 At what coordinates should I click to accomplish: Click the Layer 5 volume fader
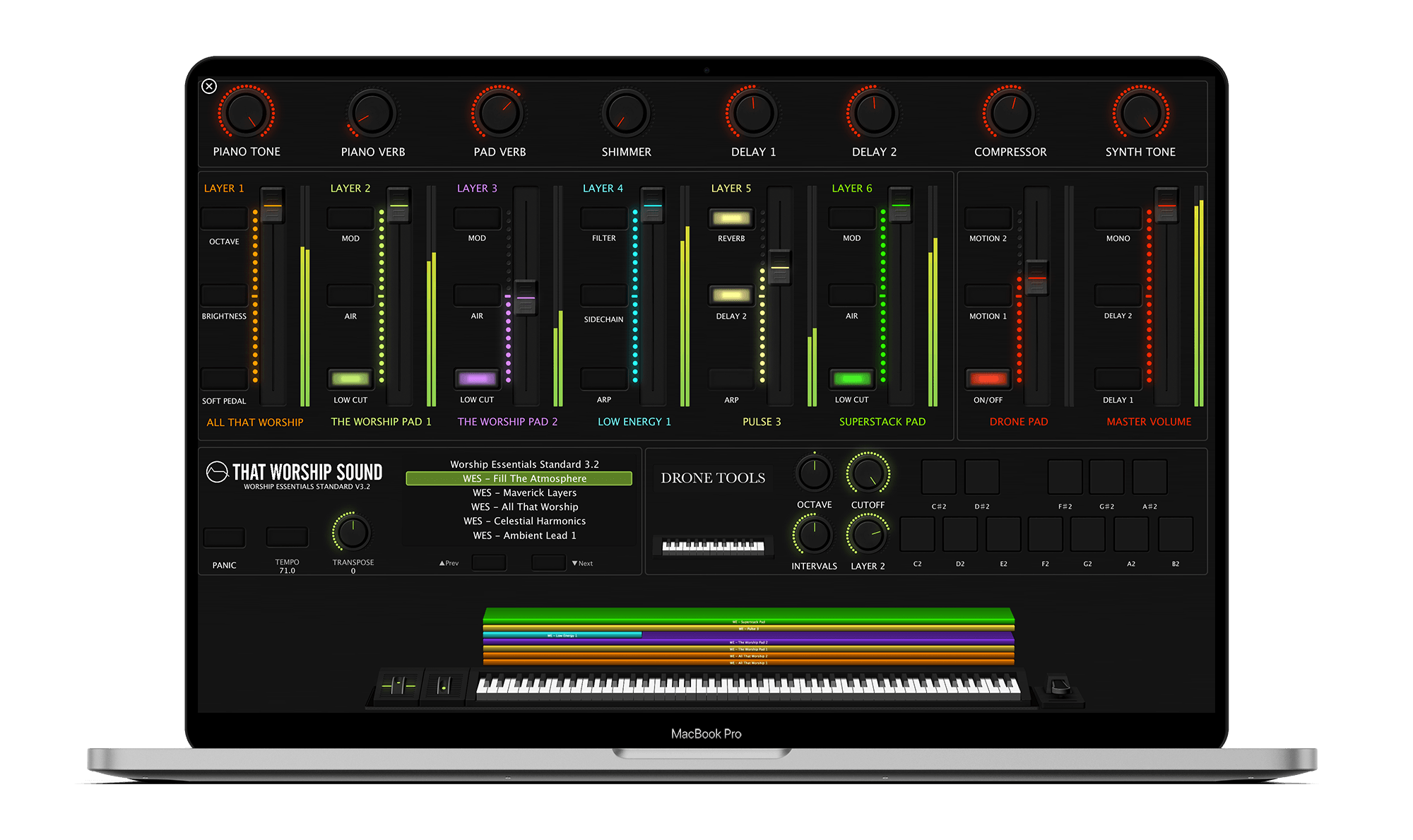(x=779, y=268)
